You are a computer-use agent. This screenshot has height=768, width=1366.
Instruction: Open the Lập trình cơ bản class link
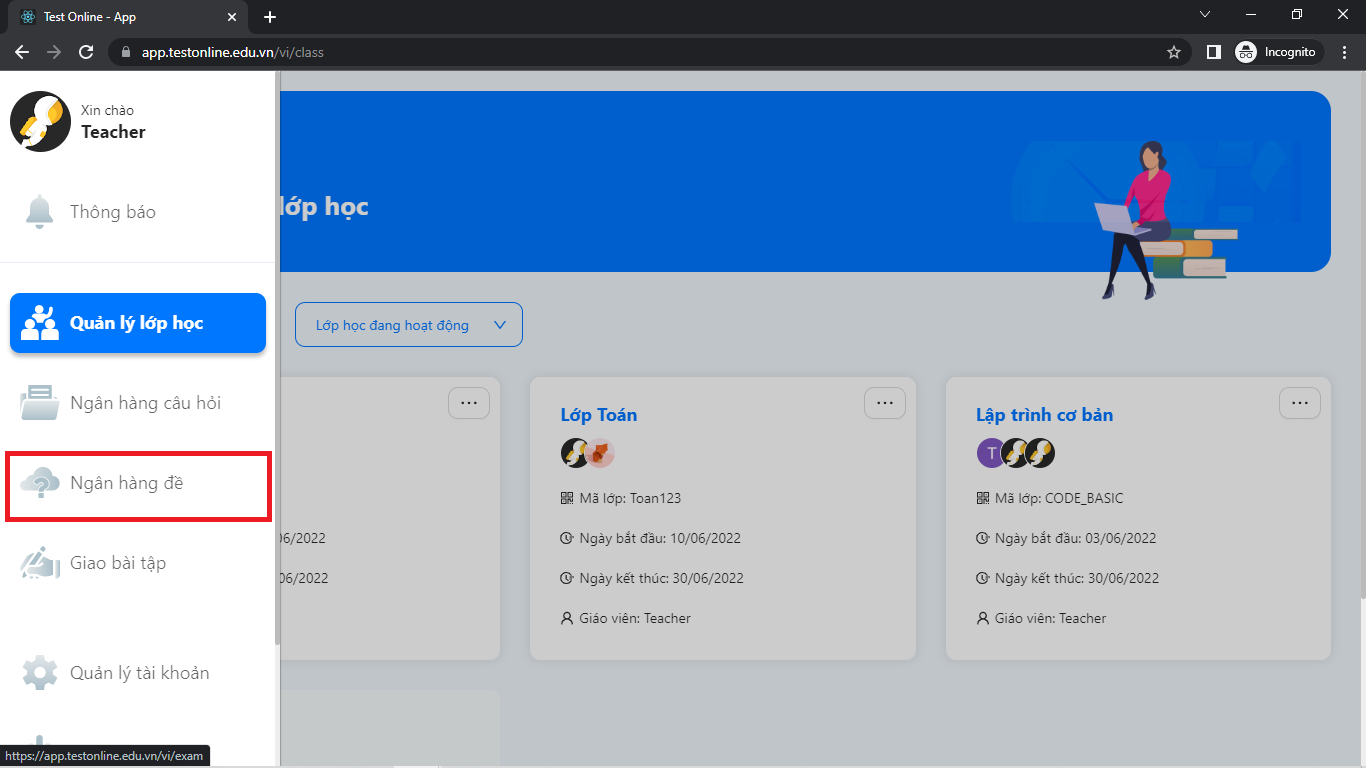[x=1044, y=415]
